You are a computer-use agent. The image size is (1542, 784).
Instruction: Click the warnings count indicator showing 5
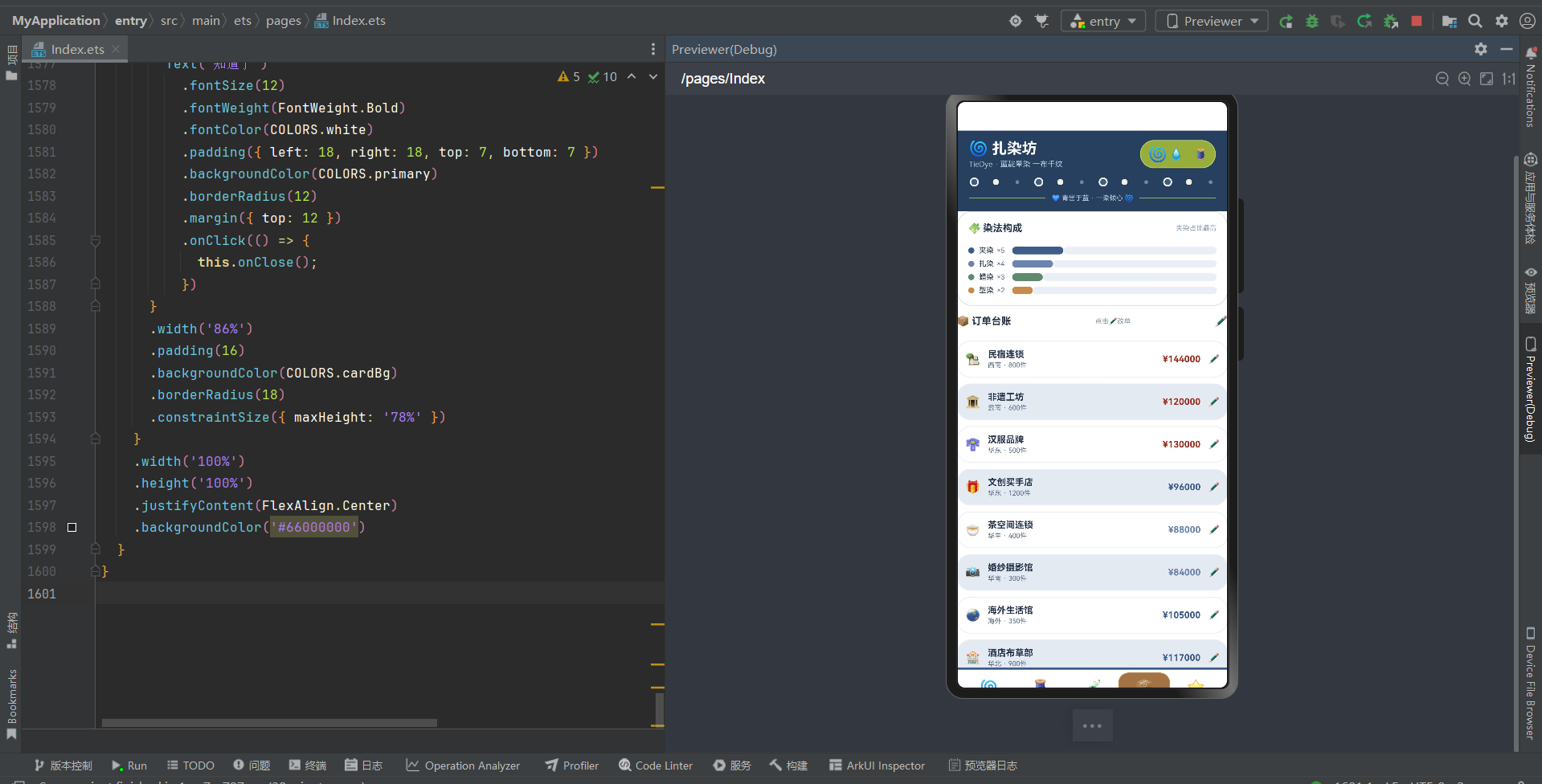click(x=569, y=76)
